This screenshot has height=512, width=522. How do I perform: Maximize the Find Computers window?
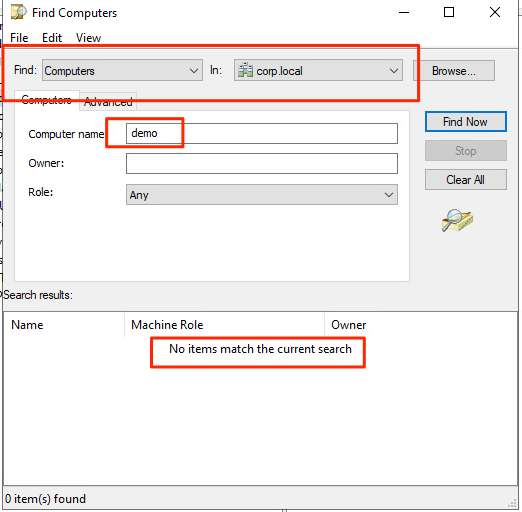coord(449,13)
